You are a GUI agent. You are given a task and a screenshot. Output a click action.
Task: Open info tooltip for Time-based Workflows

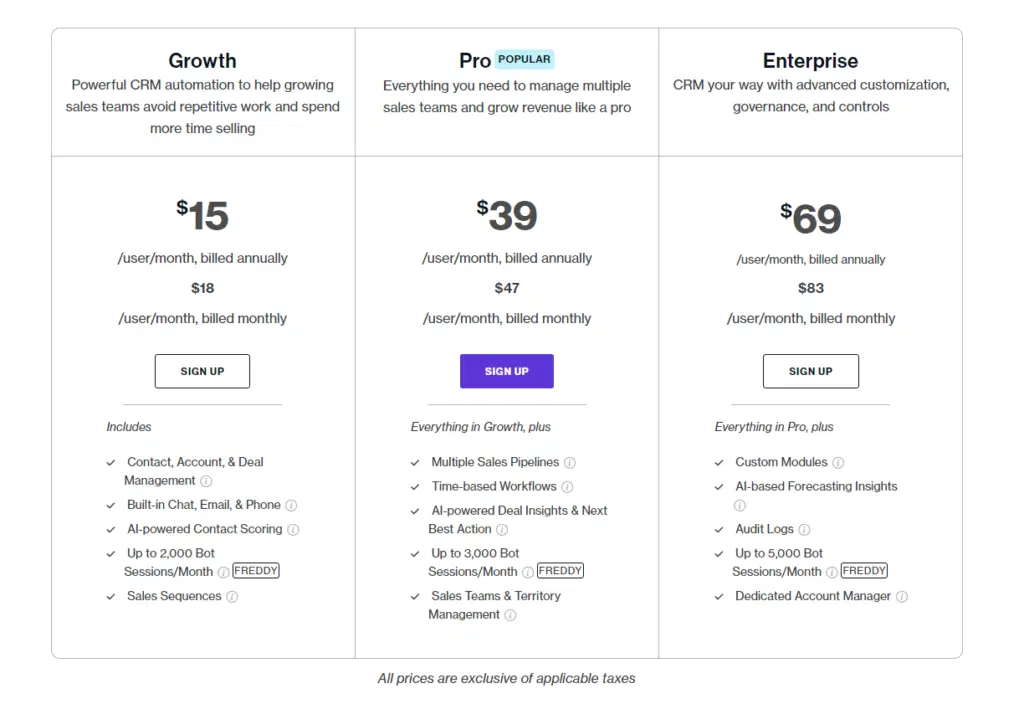(x=567, y=487)
